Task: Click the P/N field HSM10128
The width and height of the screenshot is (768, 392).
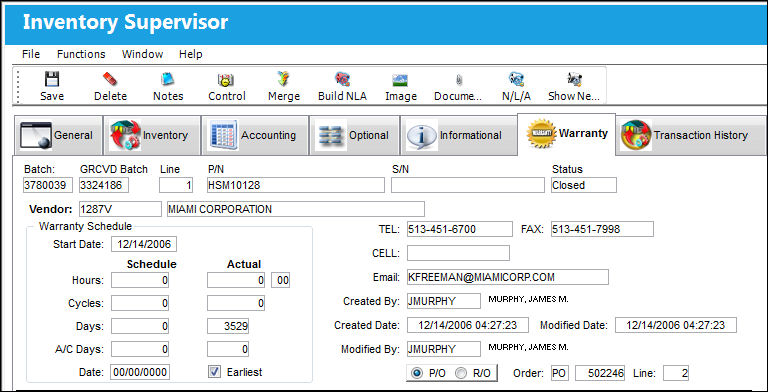Action: 296,185
